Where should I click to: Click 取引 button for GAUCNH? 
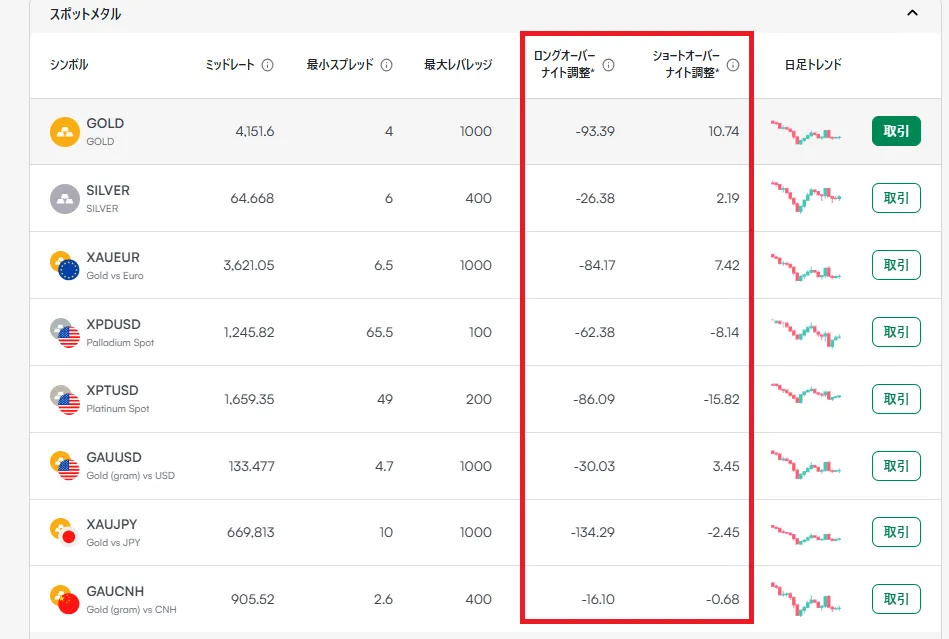(x=896, y=599)
